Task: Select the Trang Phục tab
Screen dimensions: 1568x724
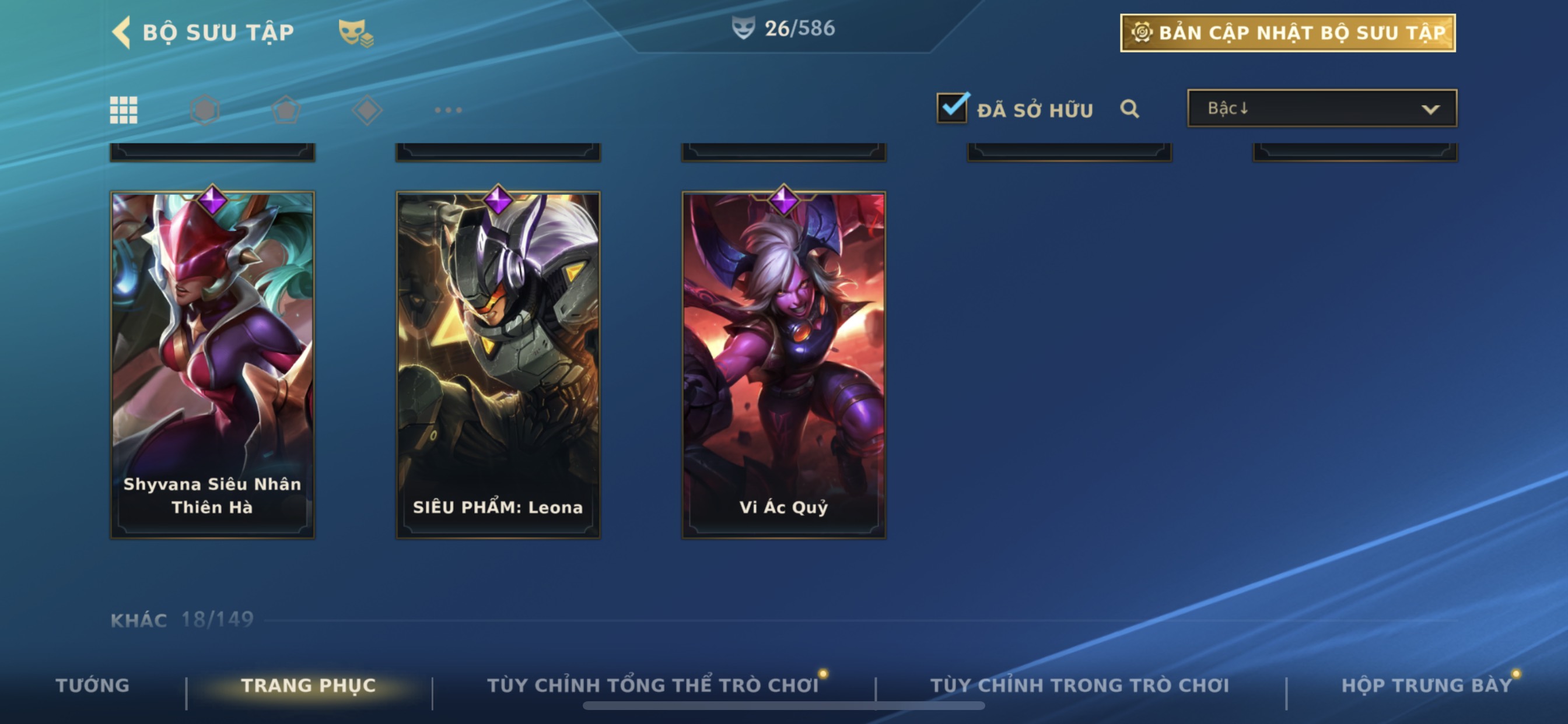Action: click(309, 686)
